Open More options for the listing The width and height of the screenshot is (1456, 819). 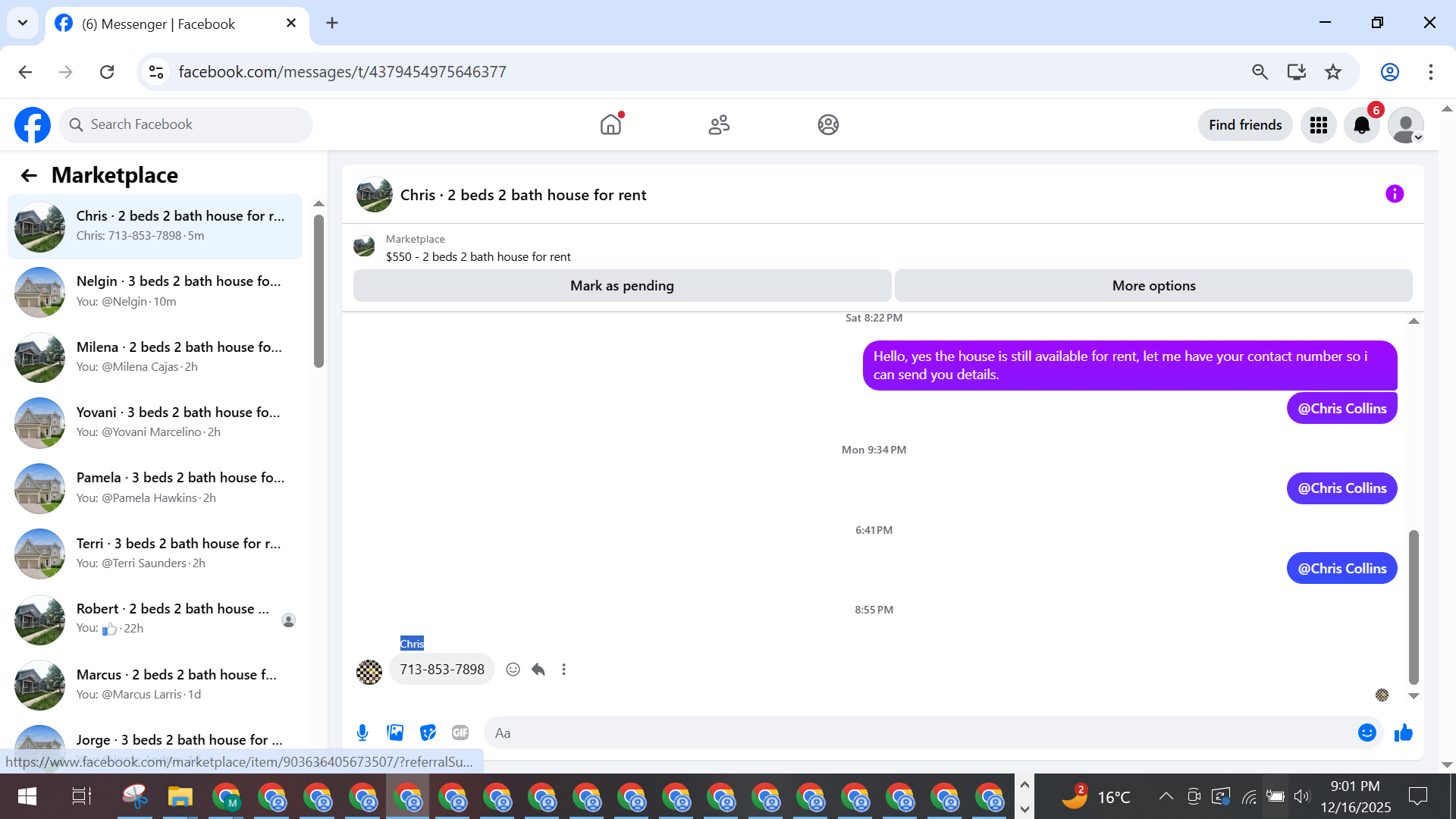[1153, 286]
